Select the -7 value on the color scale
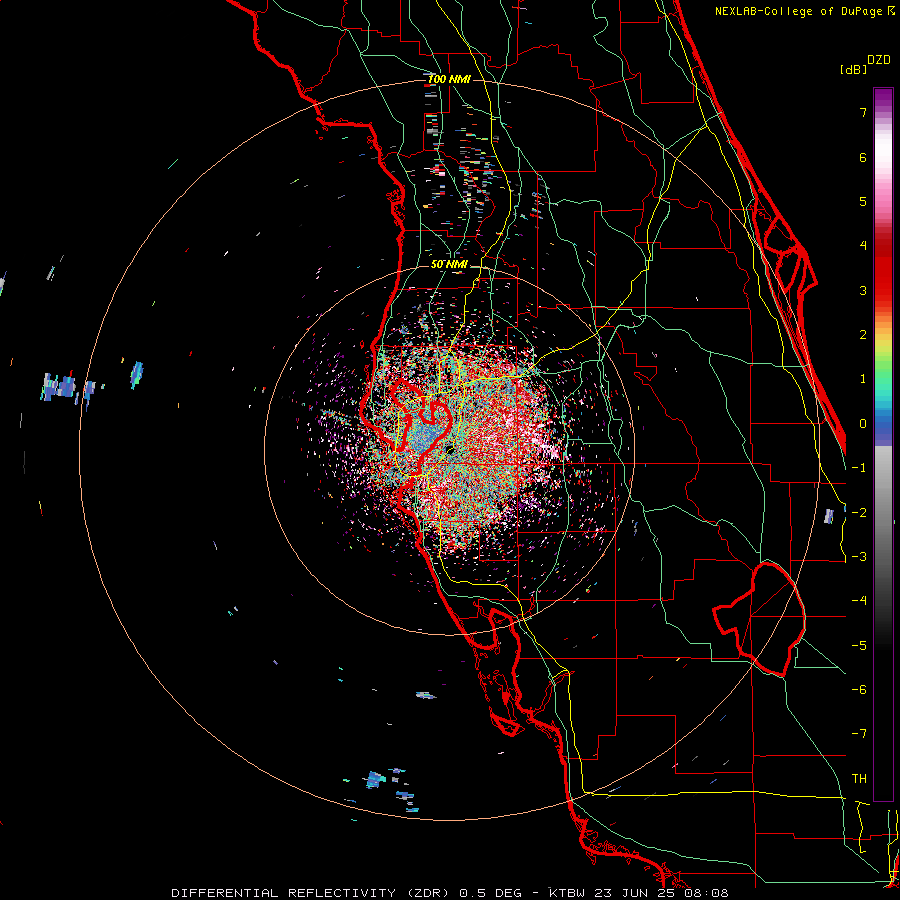This screenshot has height=900, width=900. [859, 734]
